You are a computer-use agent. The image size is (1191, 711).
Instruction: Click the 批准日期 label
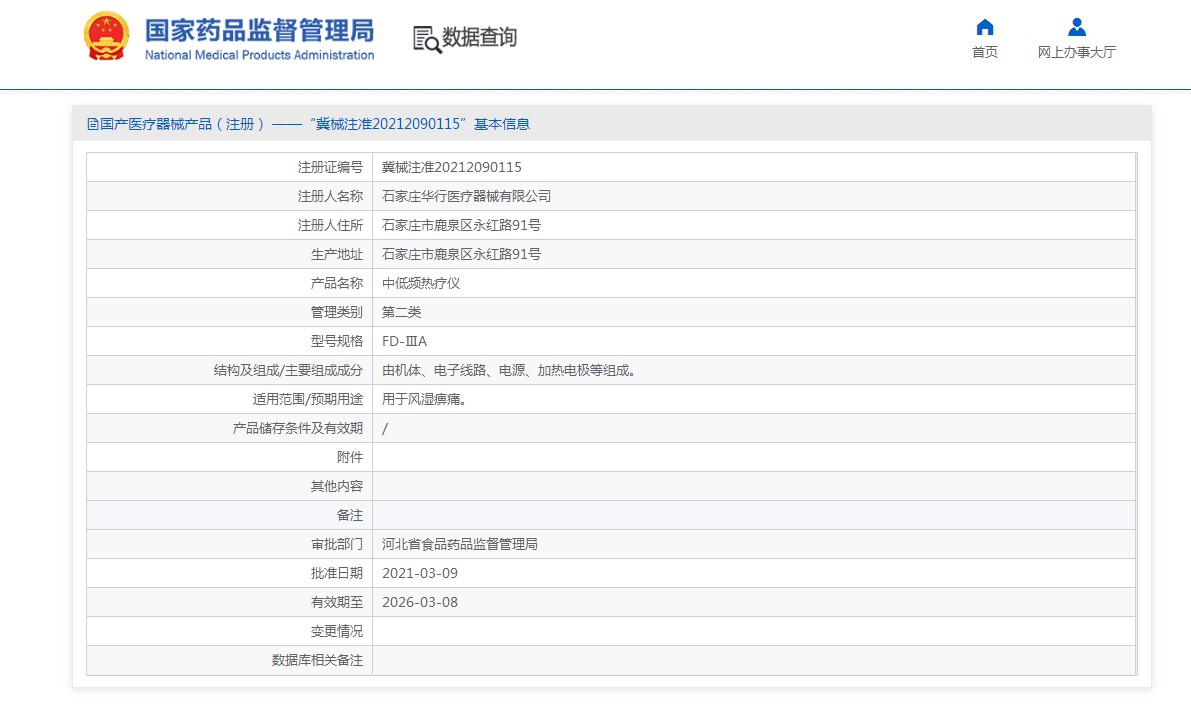click(336, 573)
